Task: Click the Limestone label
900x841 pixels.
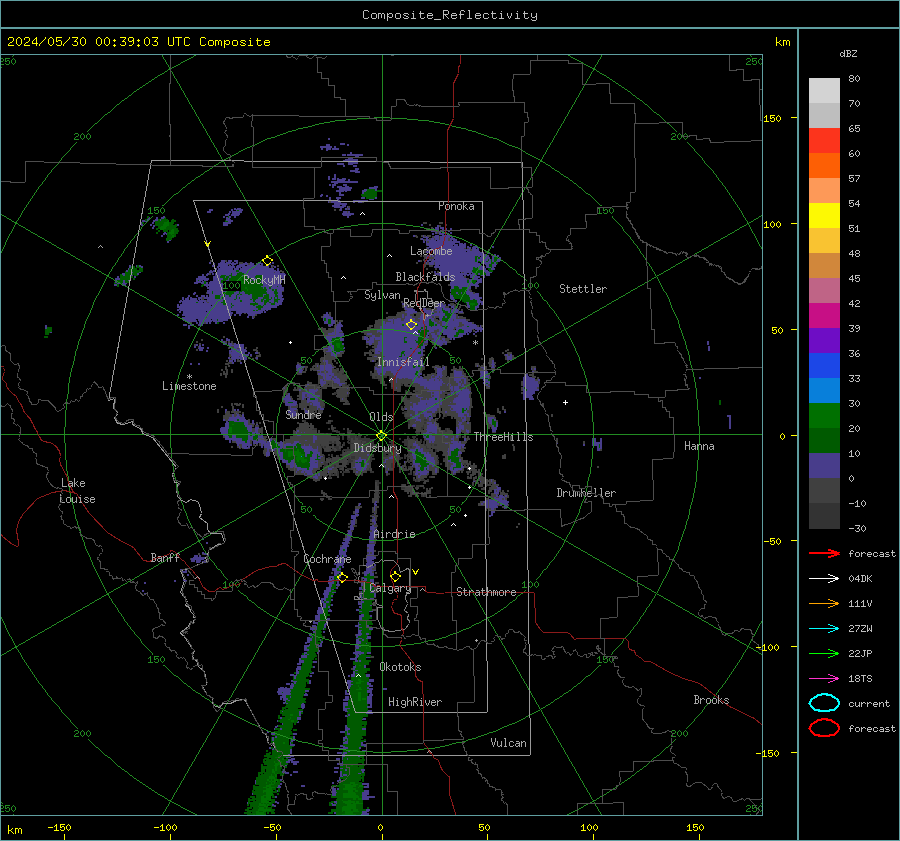Action: (x=189, y=386)
